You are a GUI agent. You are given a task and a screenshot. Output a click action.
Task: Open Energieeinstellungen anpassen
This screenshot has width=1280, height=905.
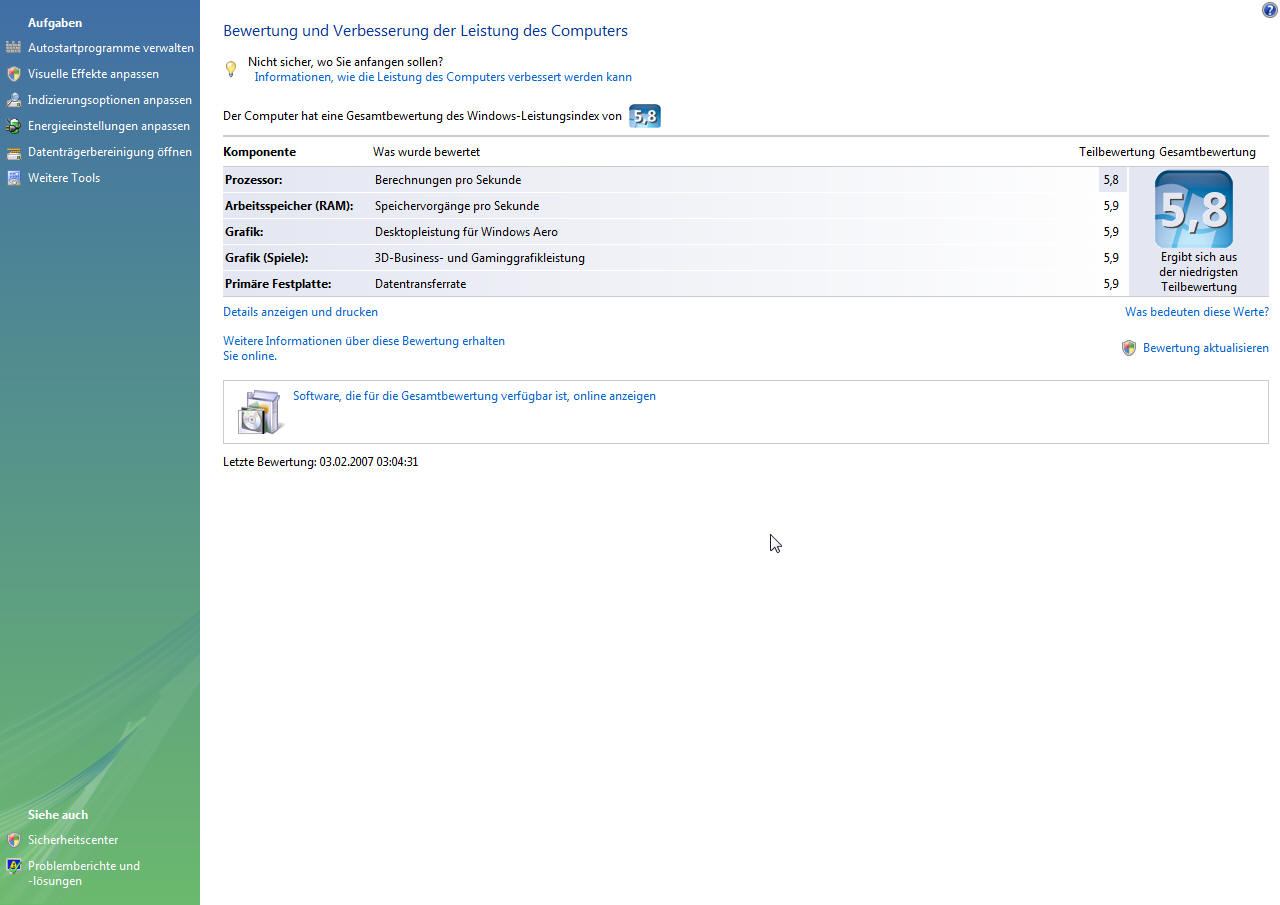pyautogui.click(x=109, y=126)
